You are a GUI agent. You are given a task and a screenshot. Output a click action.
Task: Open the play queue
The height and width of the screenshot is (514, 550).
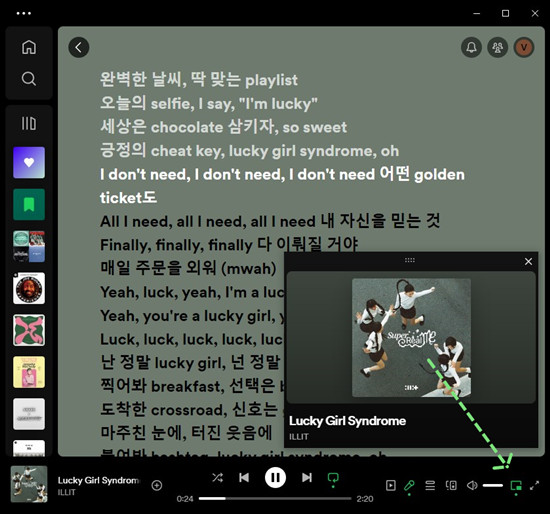(430, 485)
